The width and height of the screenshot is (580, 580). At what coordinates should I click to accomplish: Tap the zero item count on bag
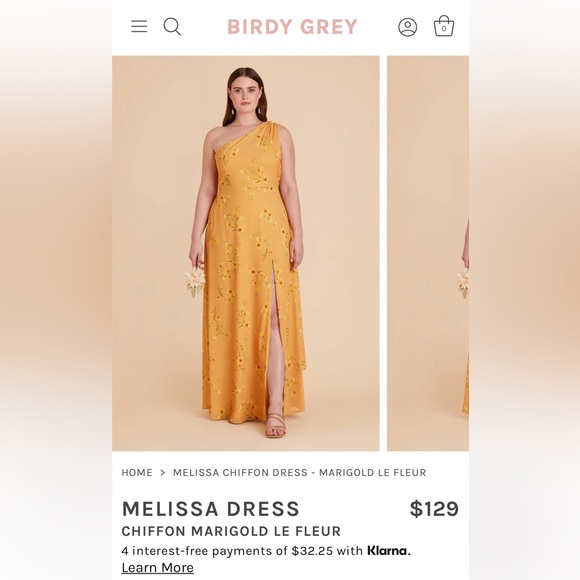point(444,28)
